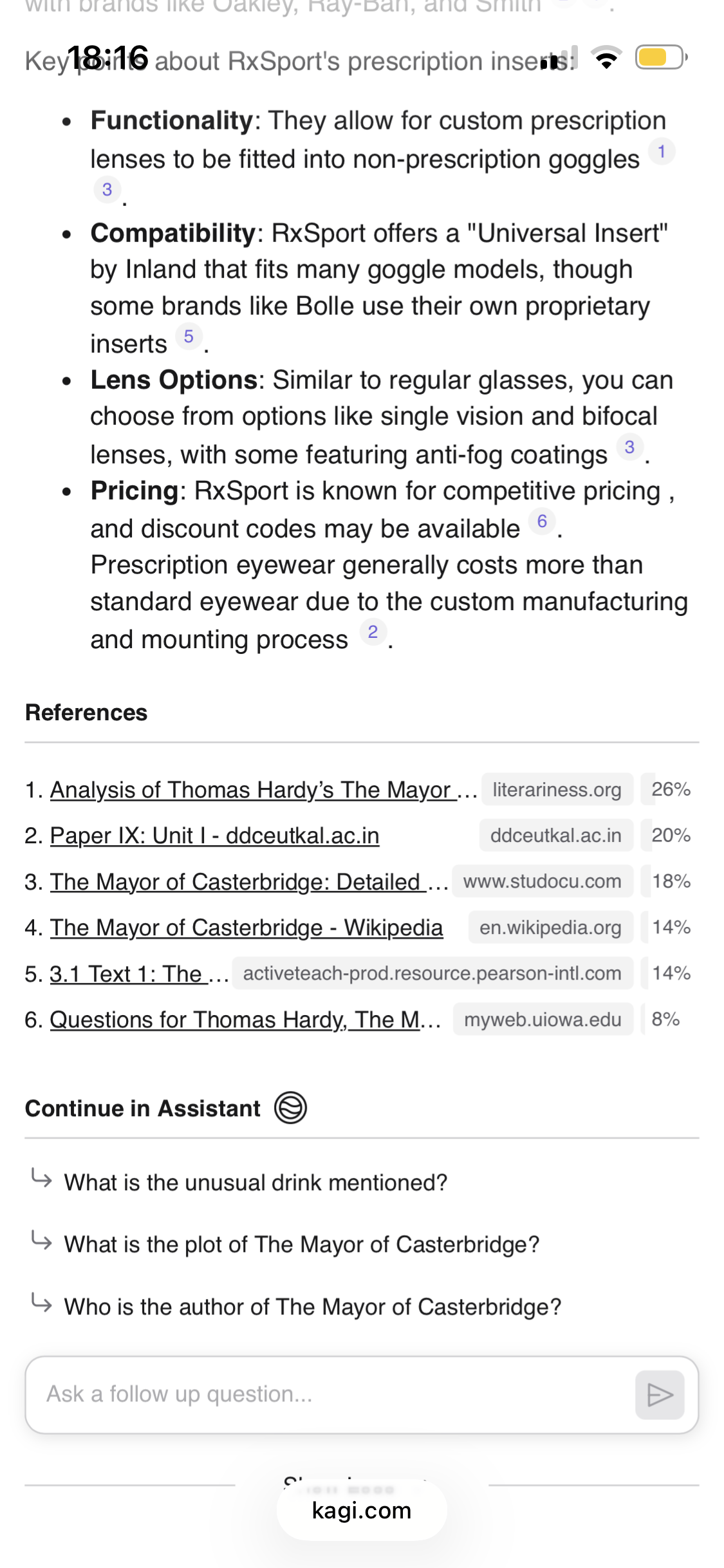Screen dimensions: 724x1568
Task: Tap the 26% contribution indicator for first reference
Action: [x=671, y=790]
